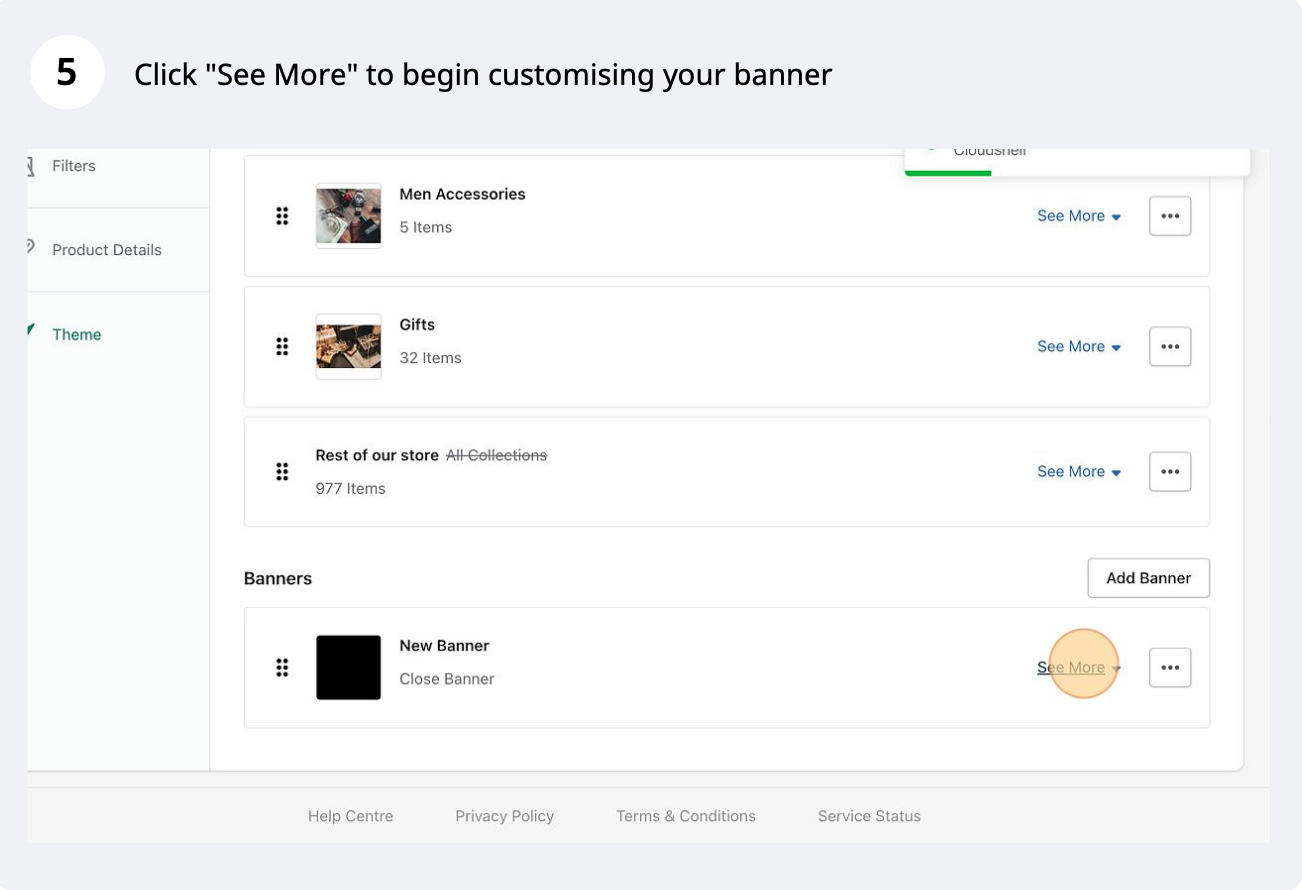
Task: Click the "New Banner" title text
Action: (444, 646)
